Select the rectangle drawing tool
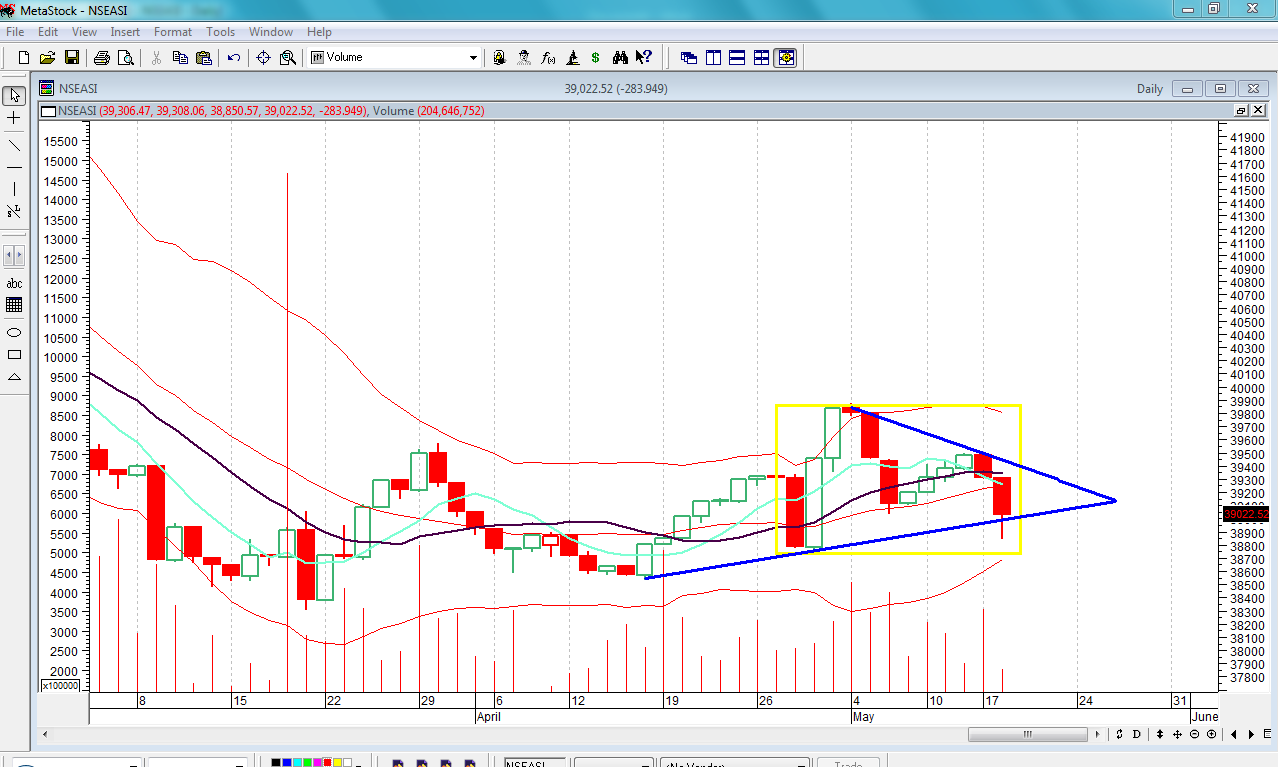This screenshot has width=1278, height=767. tap(14, 354)
